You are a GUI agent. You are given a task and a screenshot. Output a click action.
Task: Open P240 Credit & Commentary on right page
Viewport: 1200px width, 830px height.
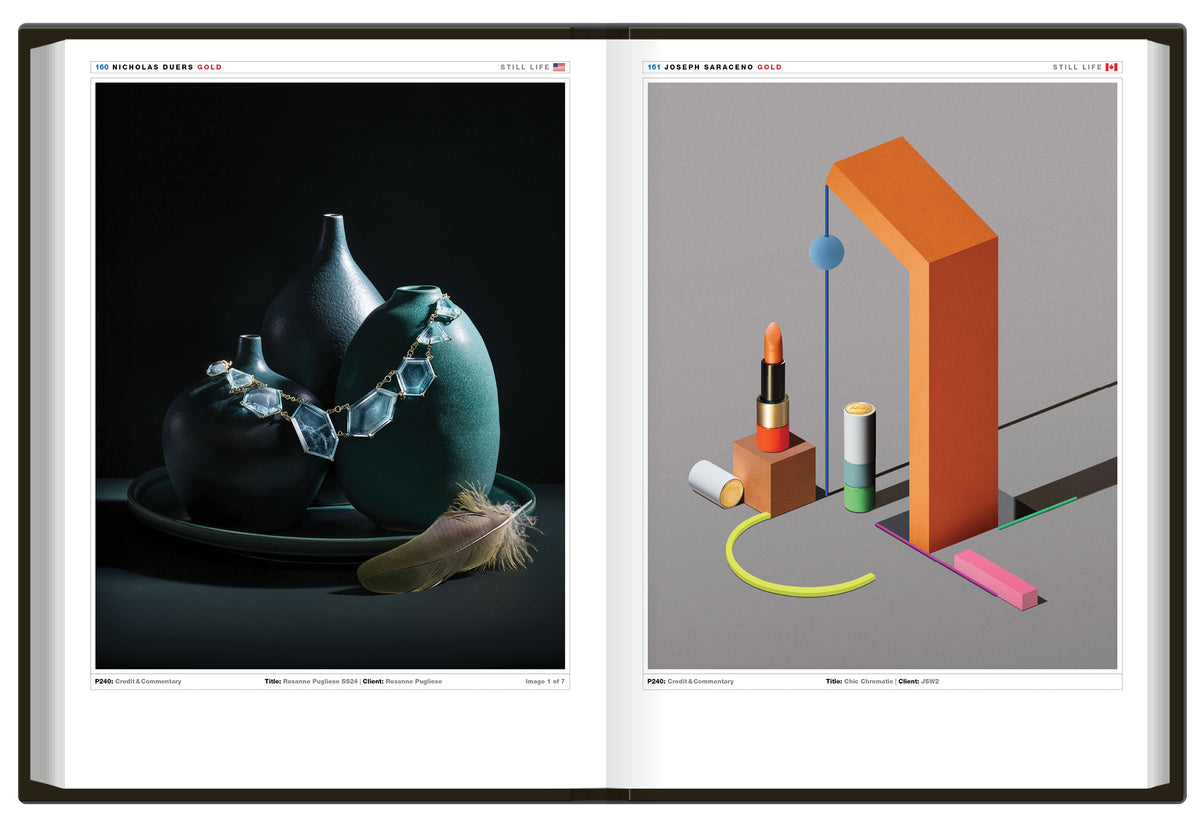(691, 681)
